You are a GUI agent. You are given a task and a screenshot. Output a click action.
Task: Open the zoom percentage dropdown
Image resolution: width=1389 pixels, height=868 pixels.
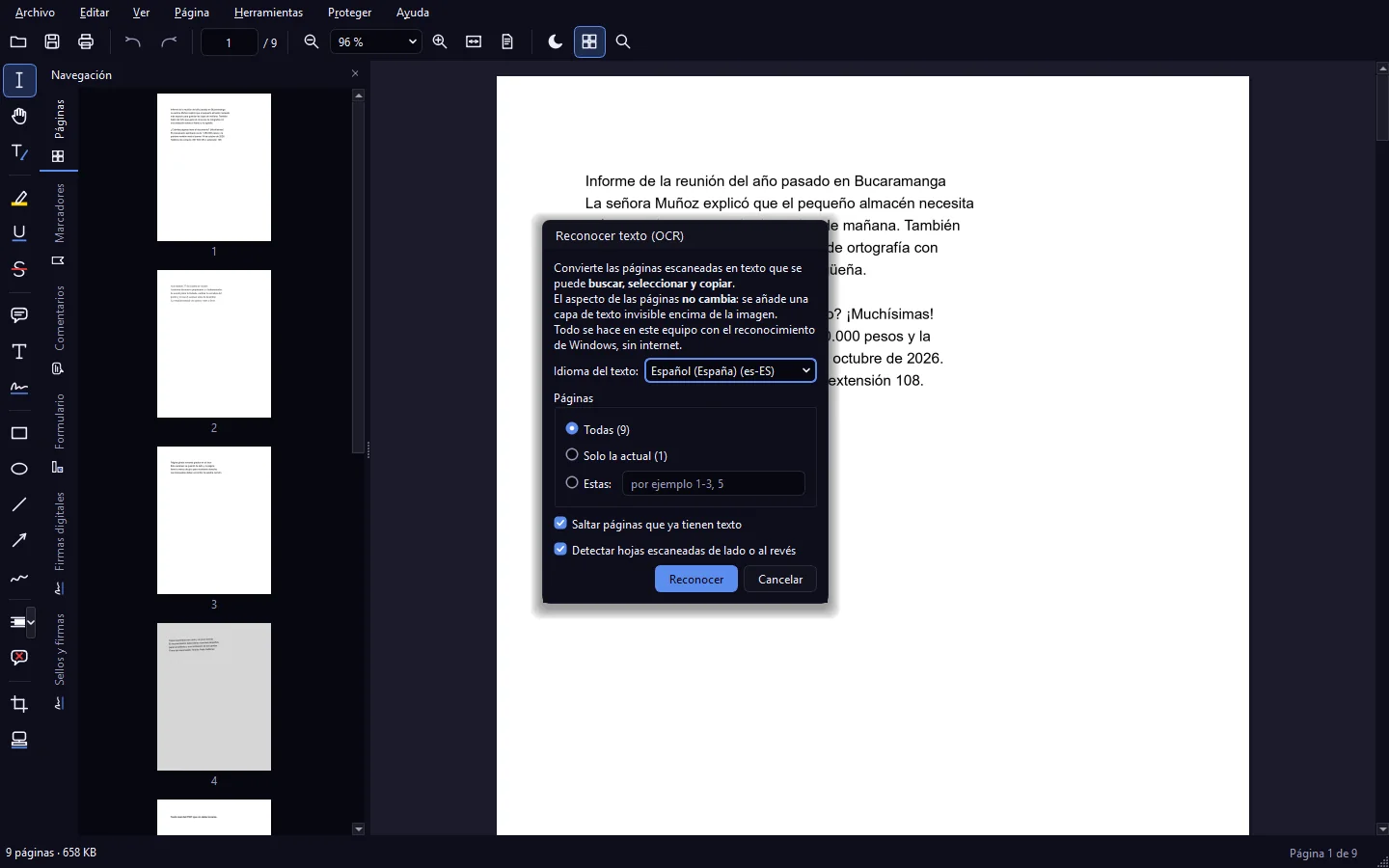click(x=375, y=41)
